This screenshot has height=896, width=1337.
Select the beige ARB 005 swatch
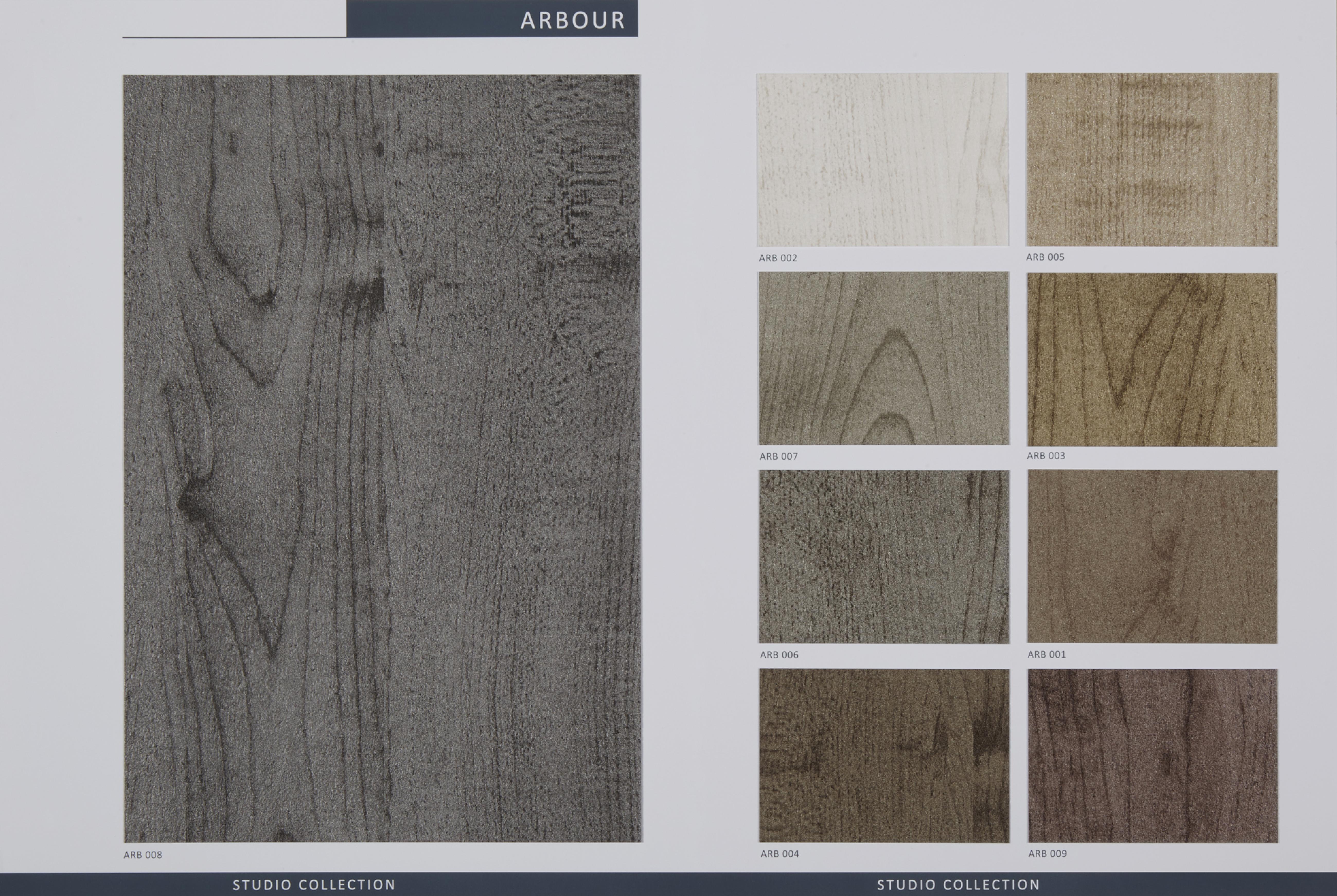tap(1151, 159)
